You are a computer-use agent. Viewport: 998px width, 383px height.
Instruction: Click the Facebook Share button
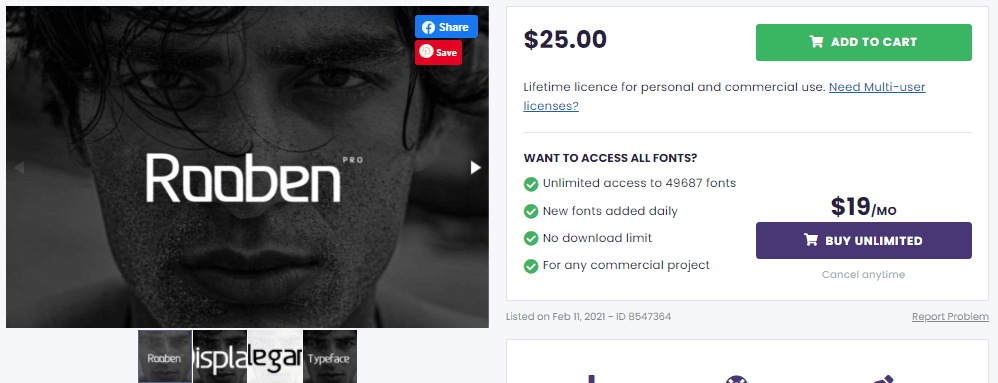tap(446, 27)
